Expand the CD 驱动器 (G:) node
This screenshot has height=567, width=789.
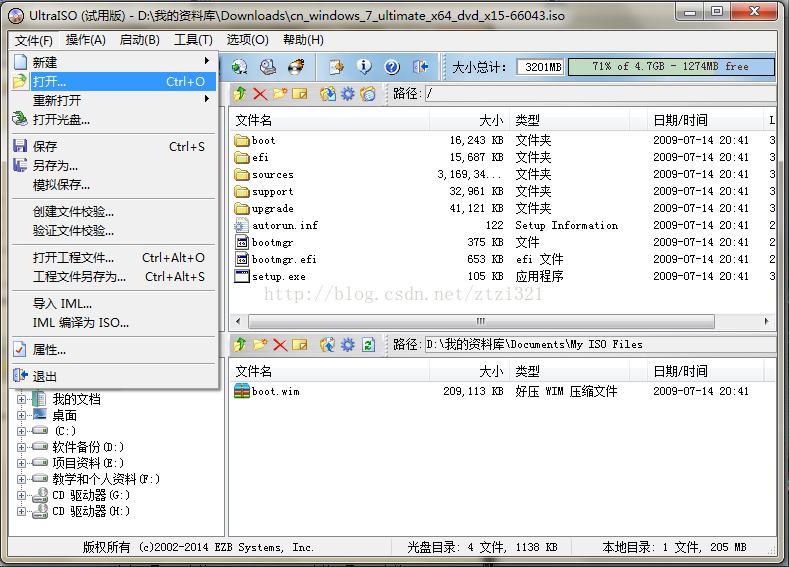click(21, 496)
